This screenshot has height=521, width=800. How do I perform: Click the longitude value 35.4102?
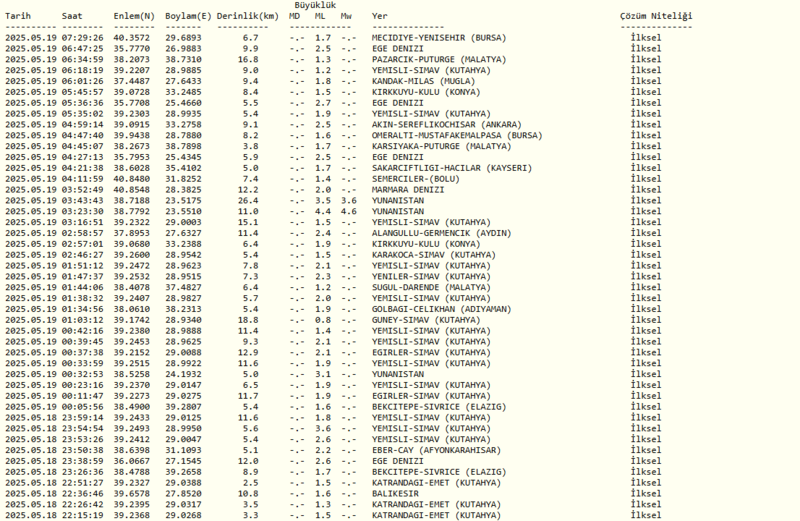[183, 168]
